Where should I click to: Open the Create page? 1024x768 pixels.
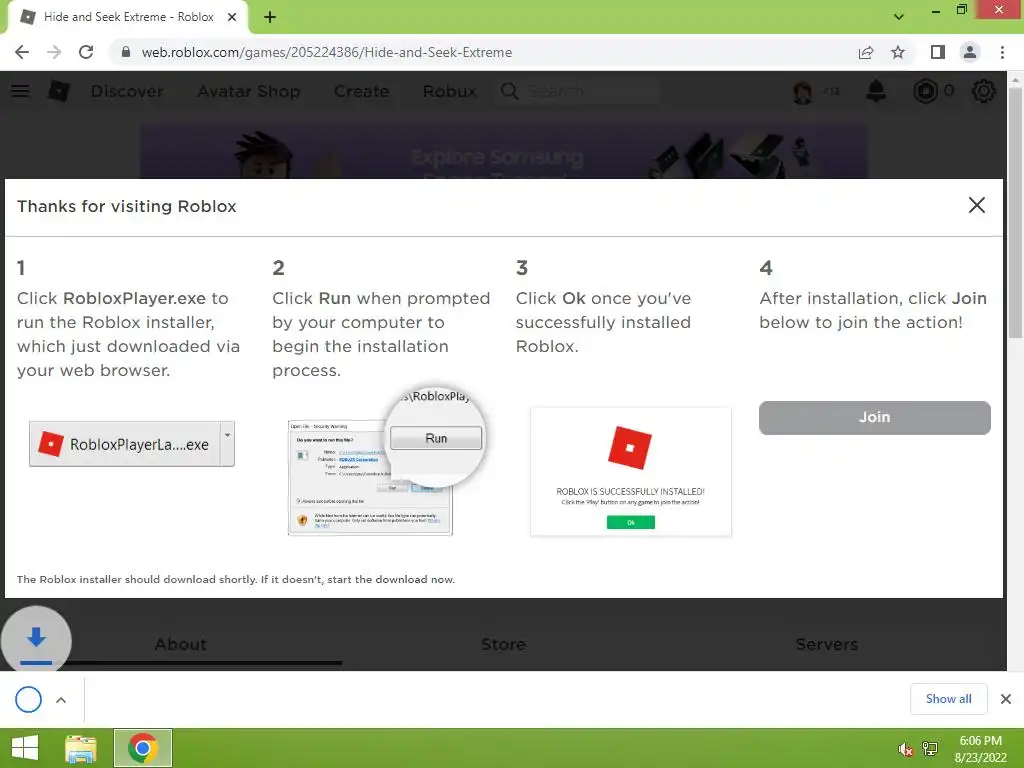pos(361,91)
